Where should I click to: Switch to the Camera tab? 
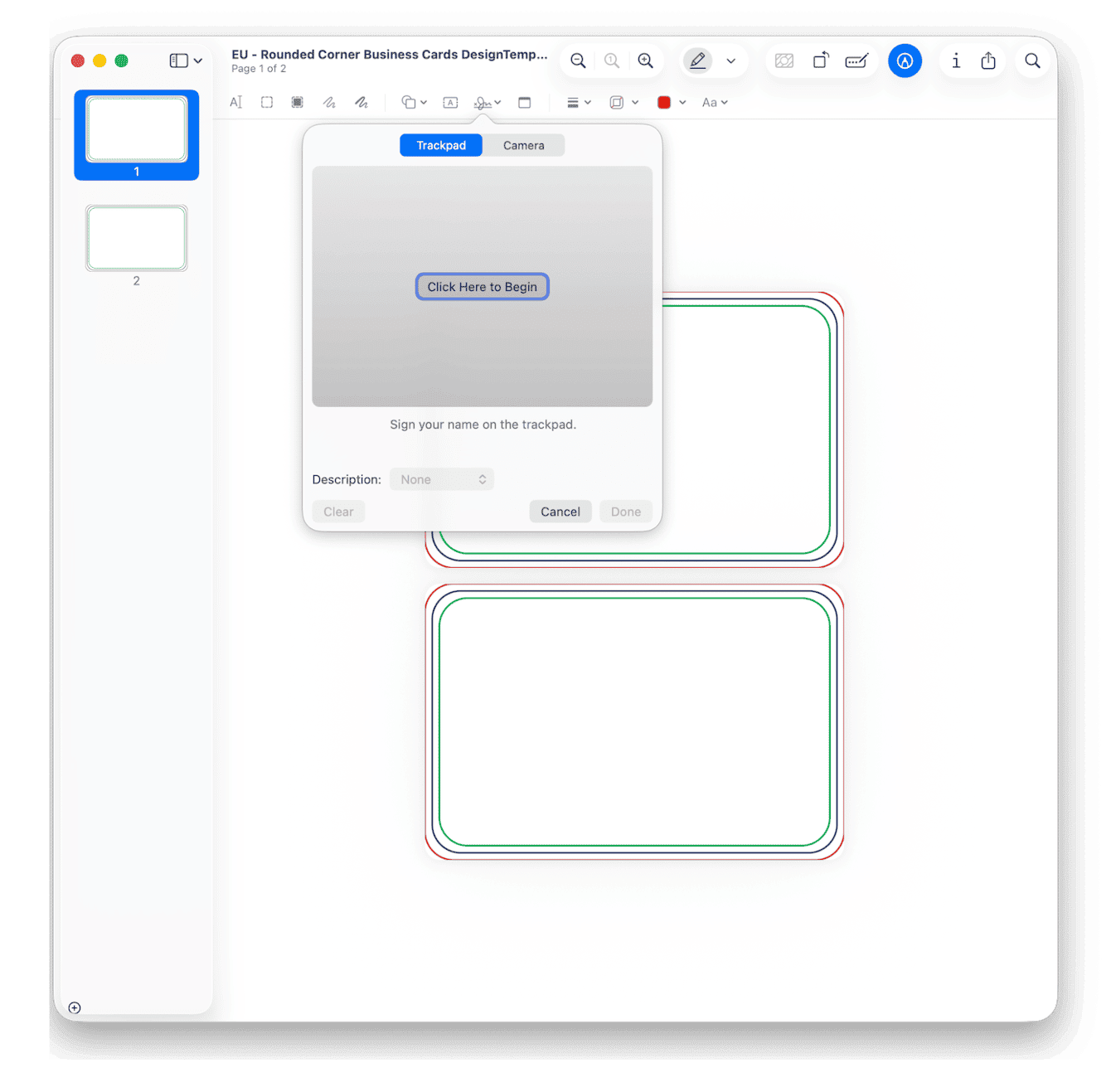coord(523,145)
